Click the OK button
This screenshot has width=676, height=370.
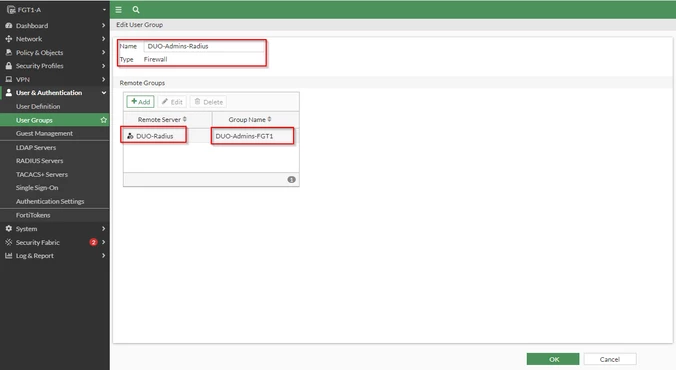pos(553,359)
